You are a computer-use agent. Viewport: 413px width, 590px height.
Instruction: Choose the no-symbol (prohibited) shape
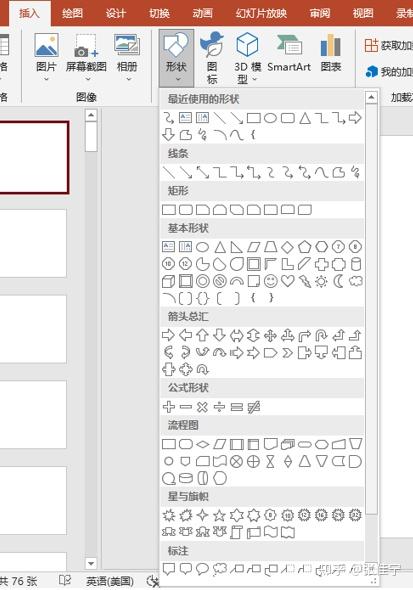[x=219, y=281]
